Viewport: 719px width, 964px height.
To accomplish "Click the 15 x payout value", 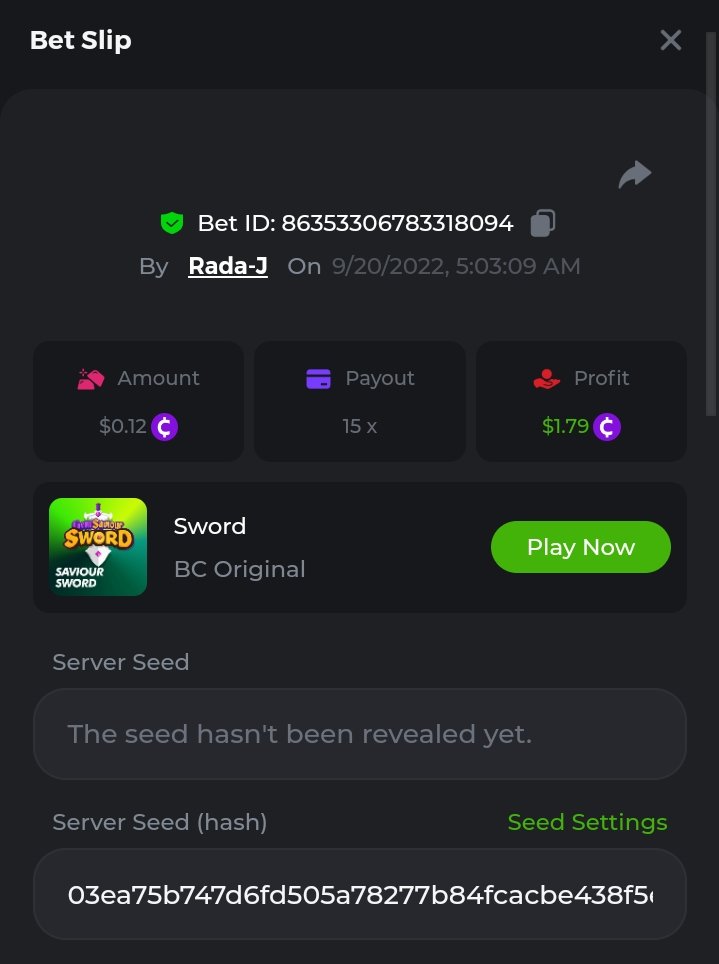I will coord(360,426).
